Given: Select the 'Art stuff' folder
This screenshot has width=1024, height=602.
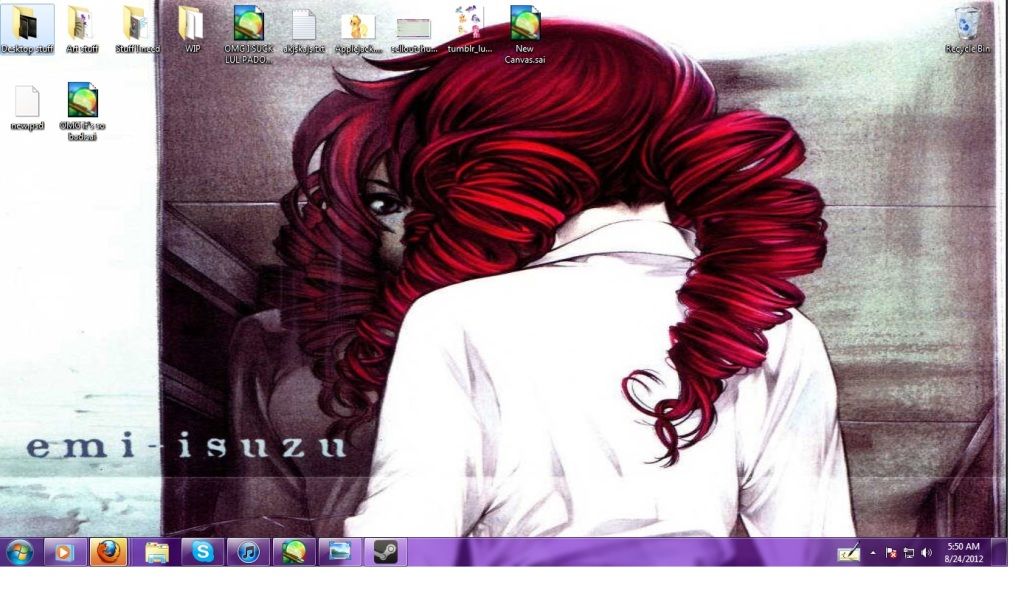Looking at the screenshot, I should (x=82, y=29).
